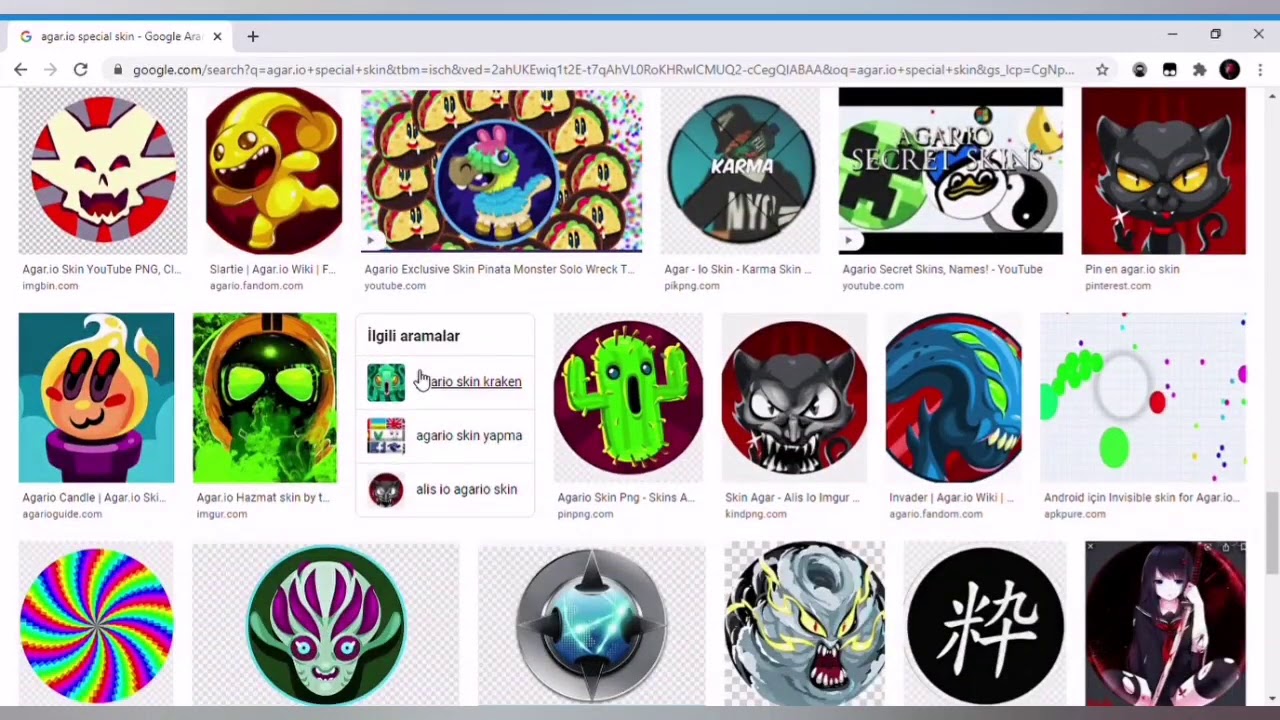The width and height of the screenshot is (1280, 720).
Task: Click the apkpure.com source text
Action: (1075, 514)
